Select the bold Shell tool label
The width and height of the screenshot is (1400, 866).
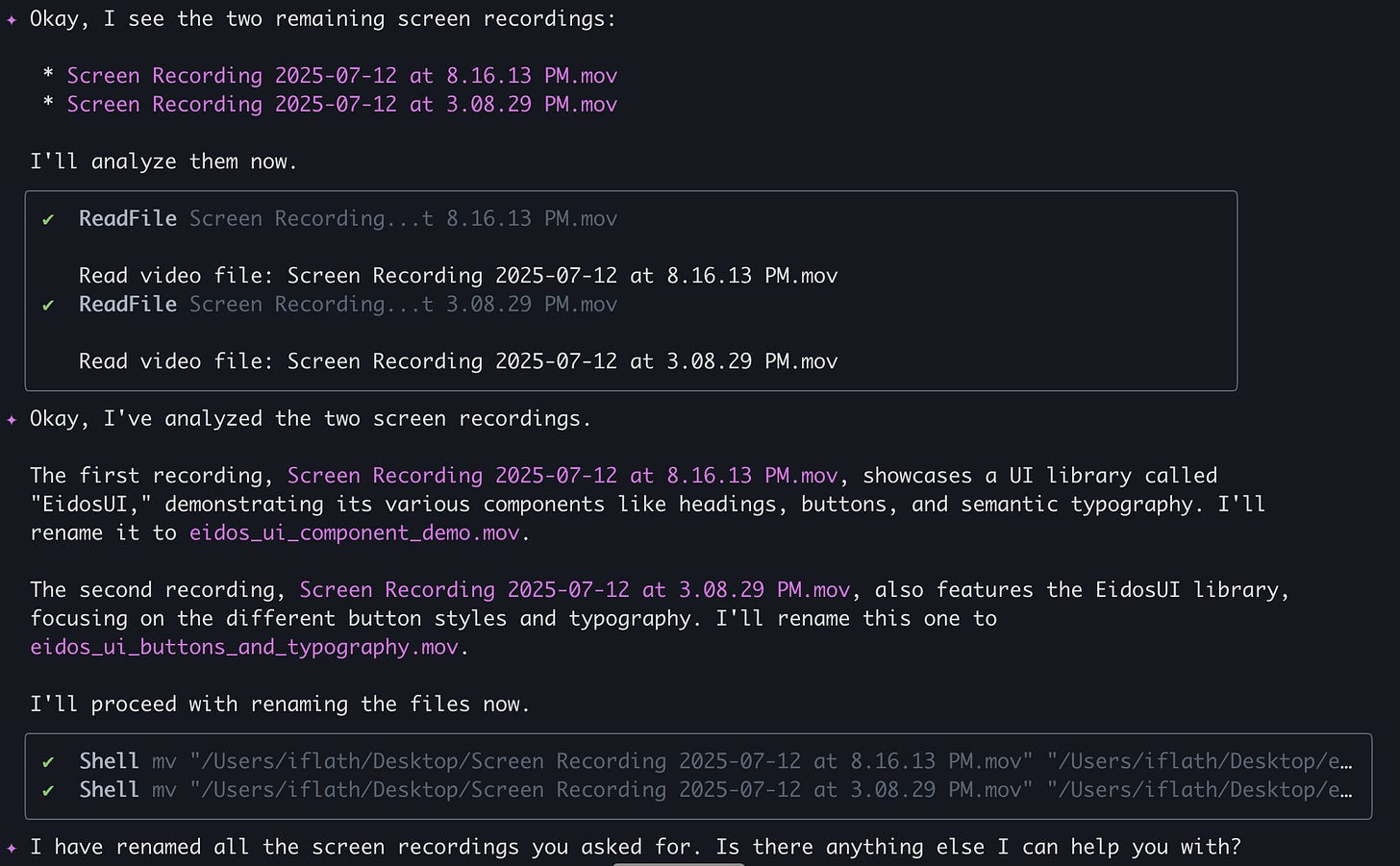click(x=109, y=760)
